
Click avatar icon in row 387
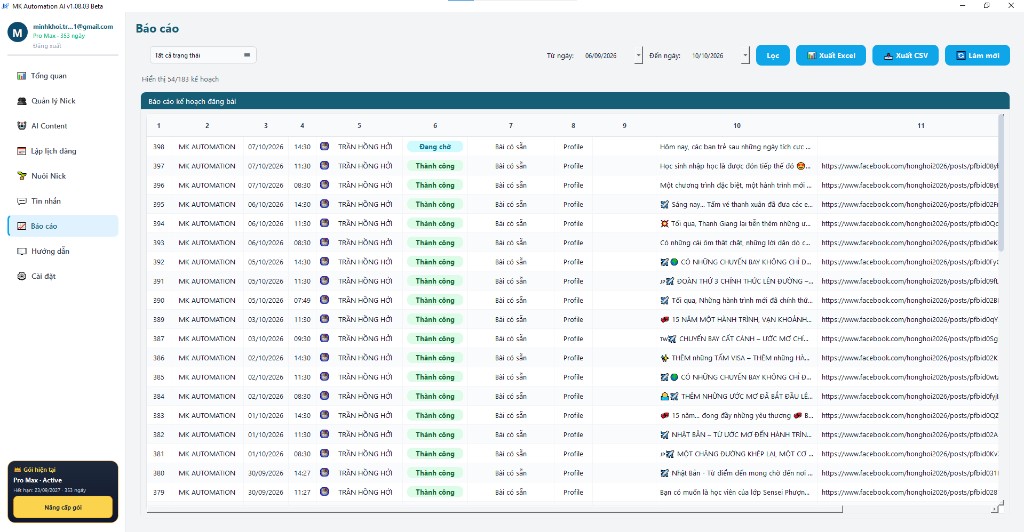click(325, 338)
